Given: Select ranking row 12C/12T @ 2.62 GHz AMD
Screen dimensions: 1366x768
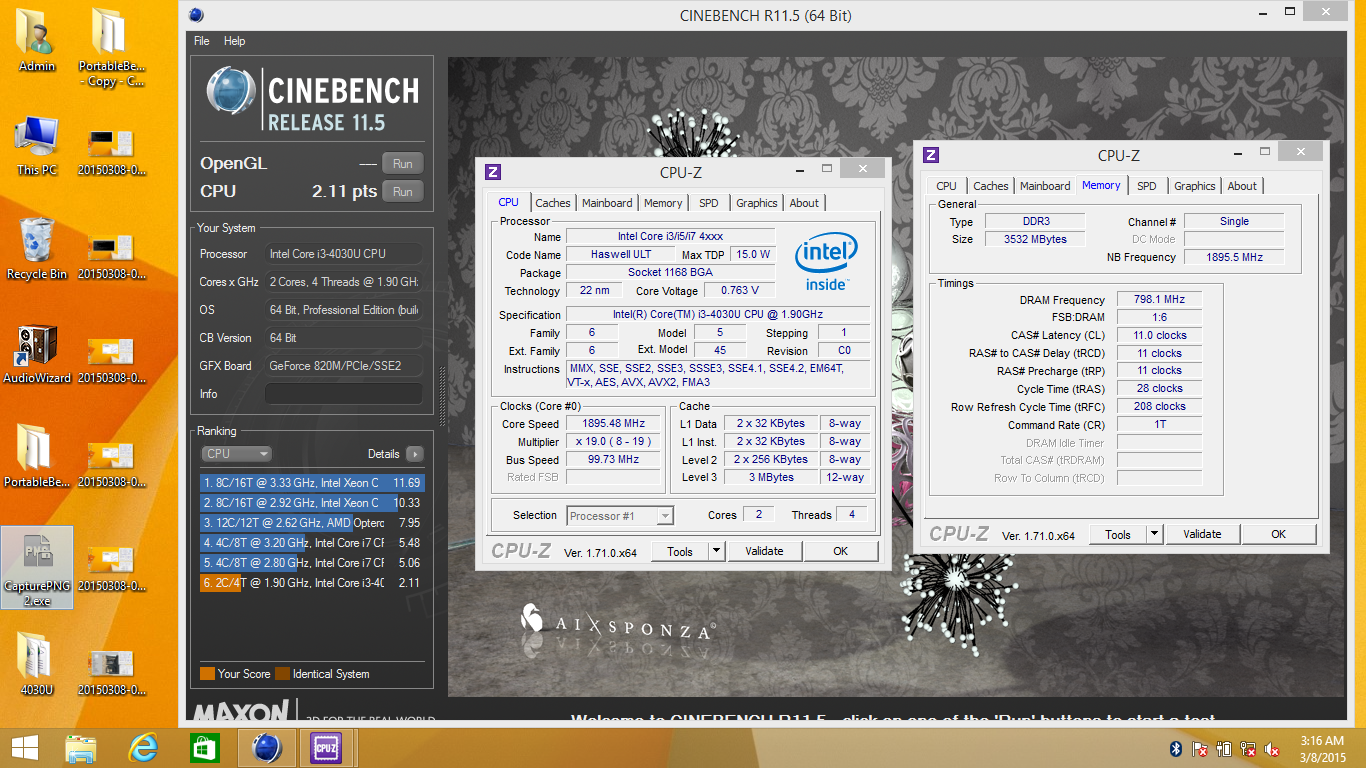Looking at the screenshot, I should pyautogui.click(x=312, y=523).
